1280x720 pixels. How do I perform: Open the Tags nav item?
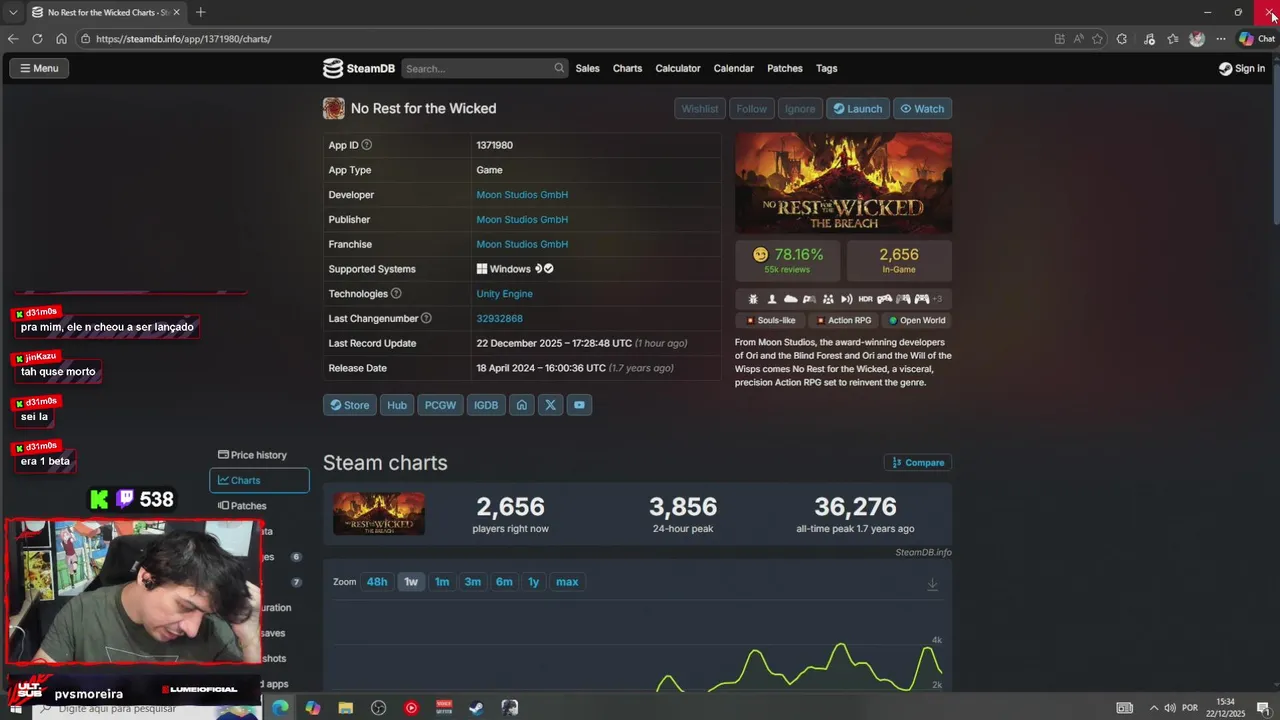point(826,68)
